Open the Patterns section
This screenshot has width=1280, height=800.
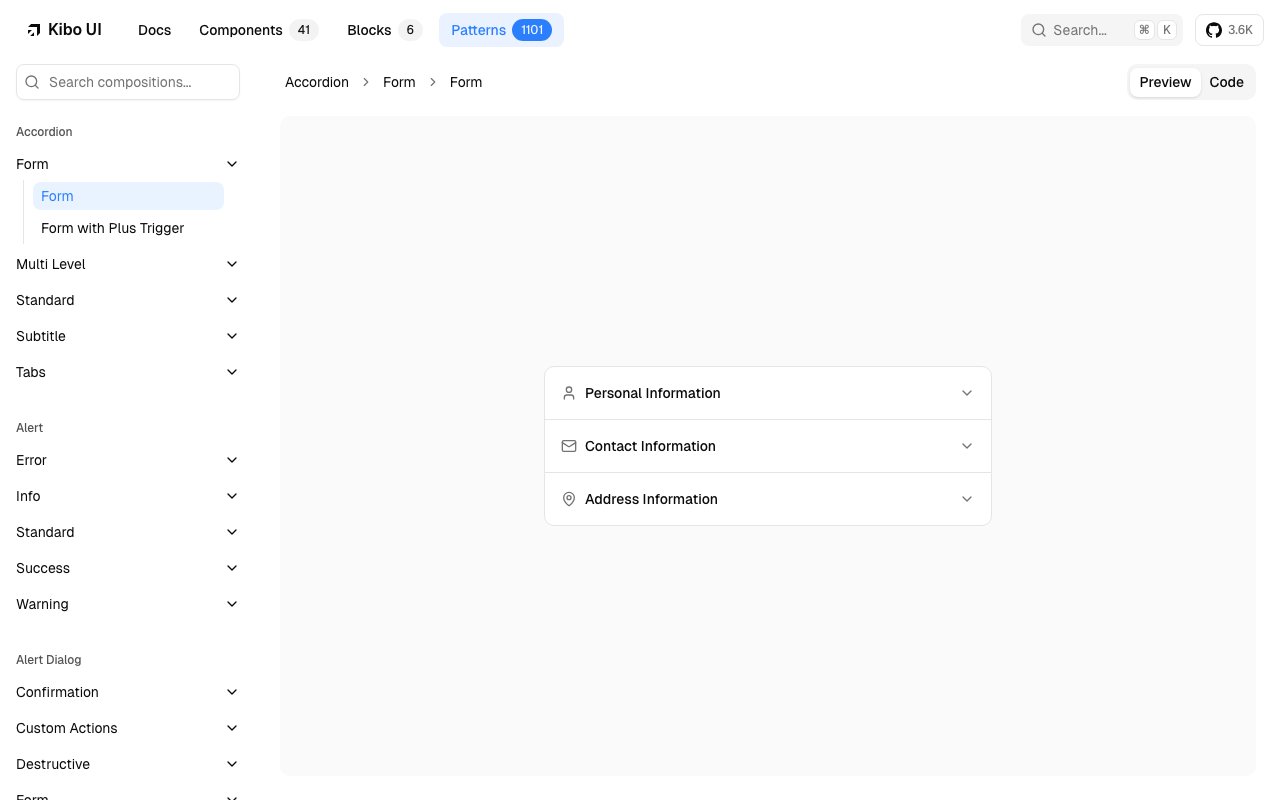[x=478, y=30]
